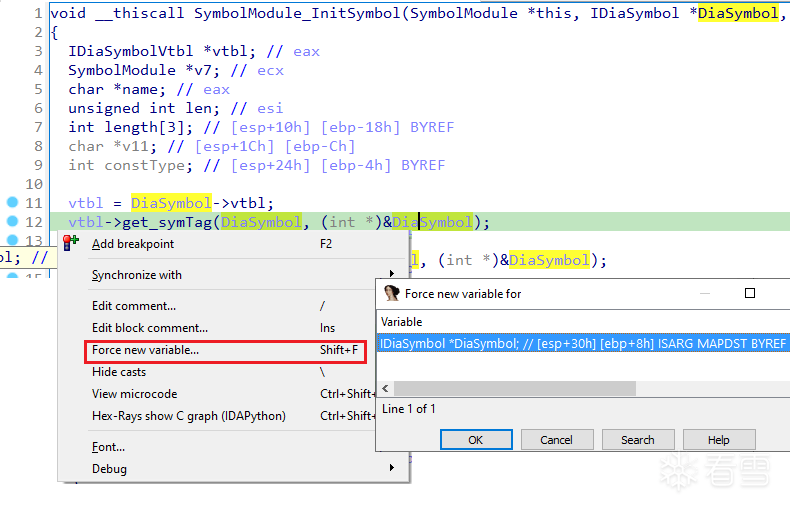Click 'SymbolModule *v7;' declaration
The image size is (790, 513).
(144, 70)
